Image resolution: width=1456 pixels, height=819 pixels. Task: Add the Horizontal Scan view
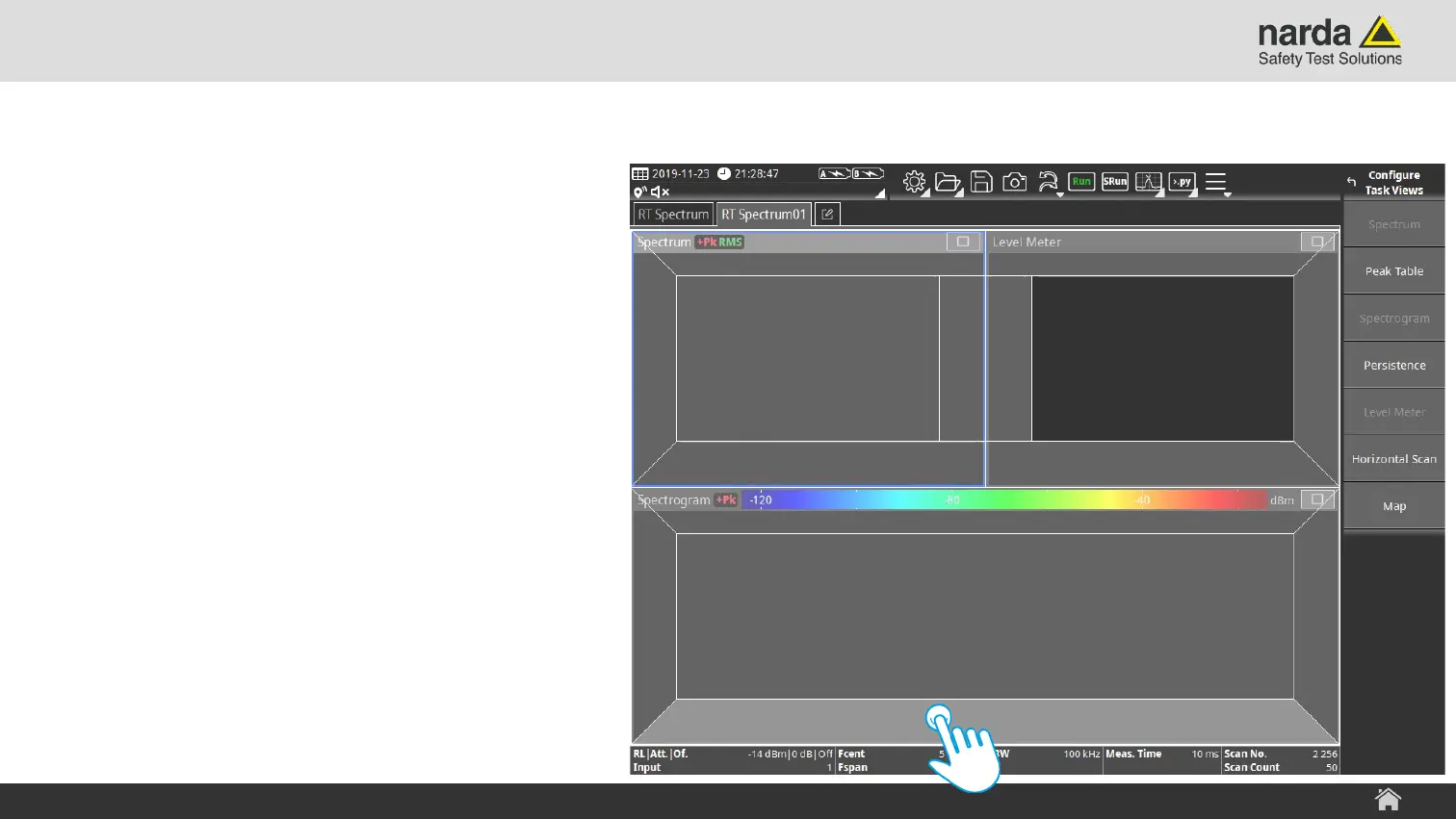[1394, 459]
